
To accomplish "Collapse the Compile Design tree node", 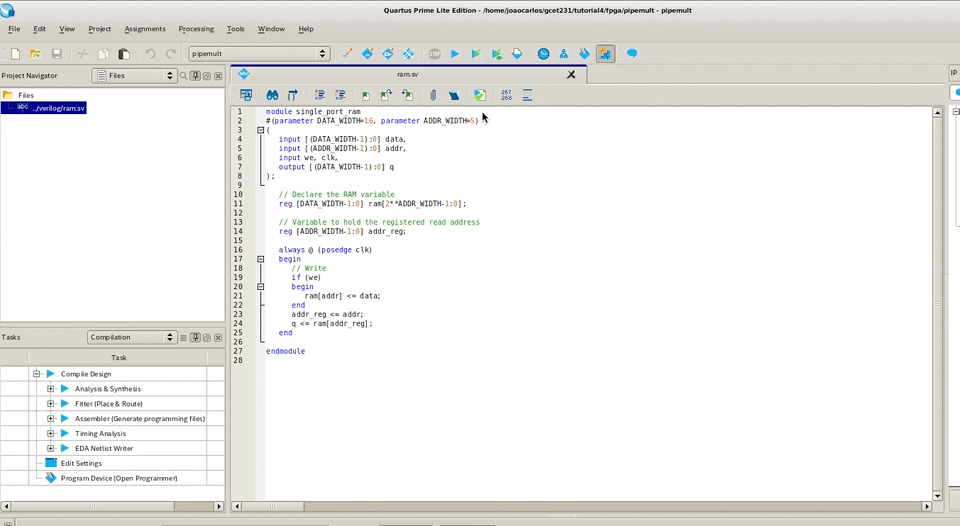I will coord(36,374).
